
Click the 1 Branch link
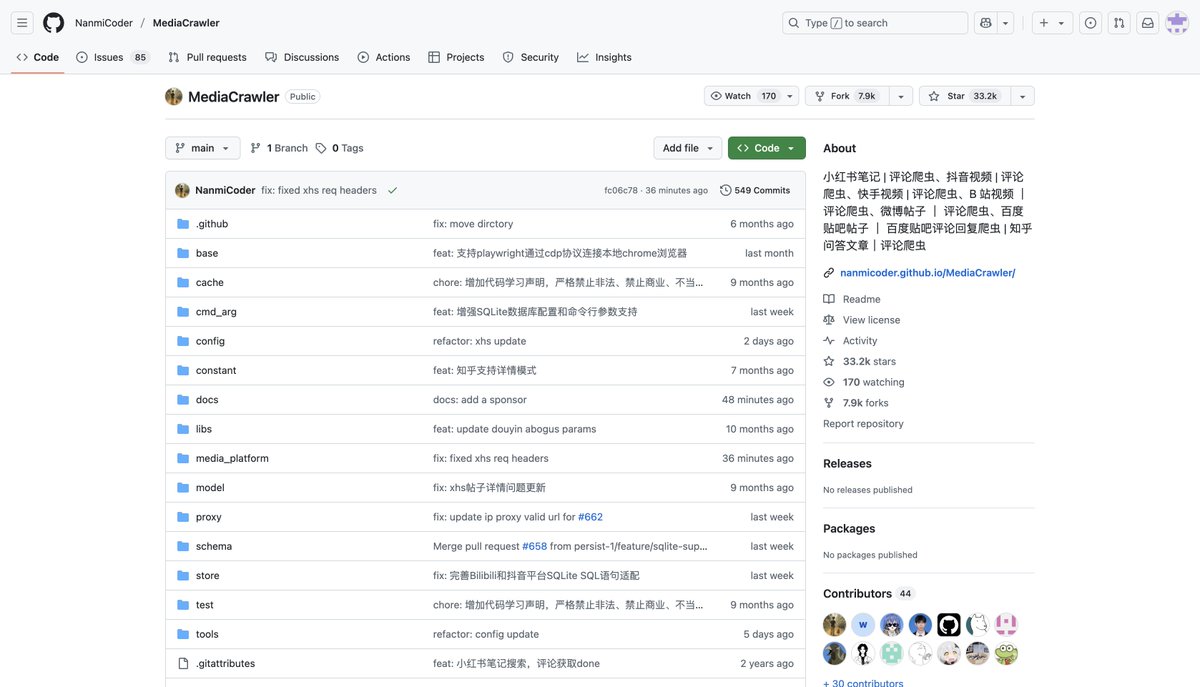click(x=279, y=148)
